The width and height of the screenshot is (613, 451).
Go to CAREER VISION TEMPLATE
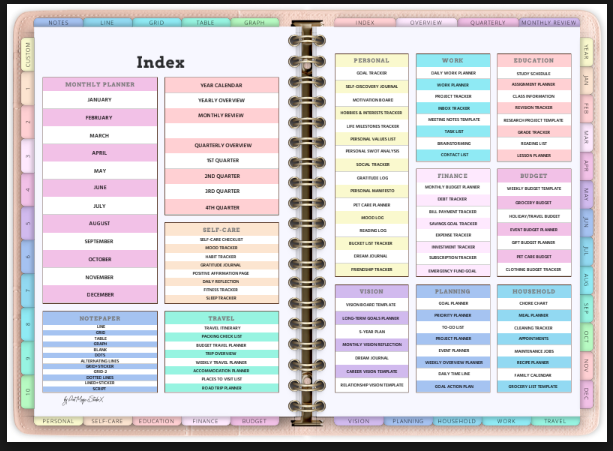pos(372,371)
